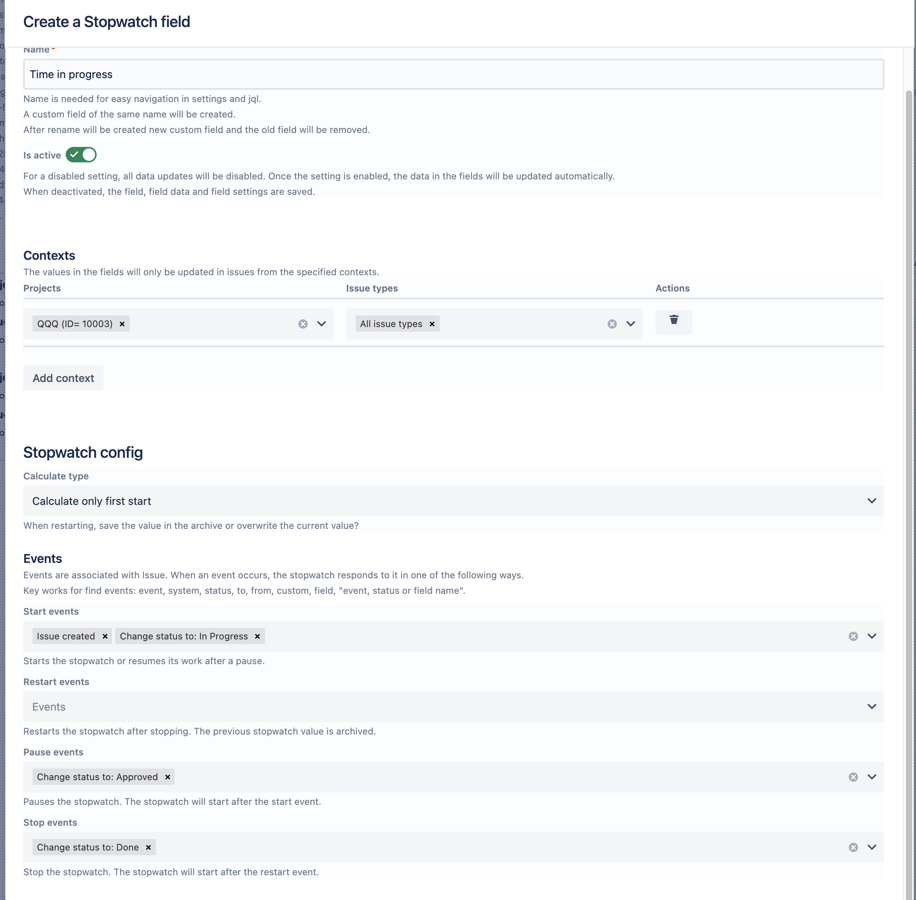Image resolution: width=916 pixels, height=900 pixels.
Task: Toggle the Is active switch
Action: point(81,155)
